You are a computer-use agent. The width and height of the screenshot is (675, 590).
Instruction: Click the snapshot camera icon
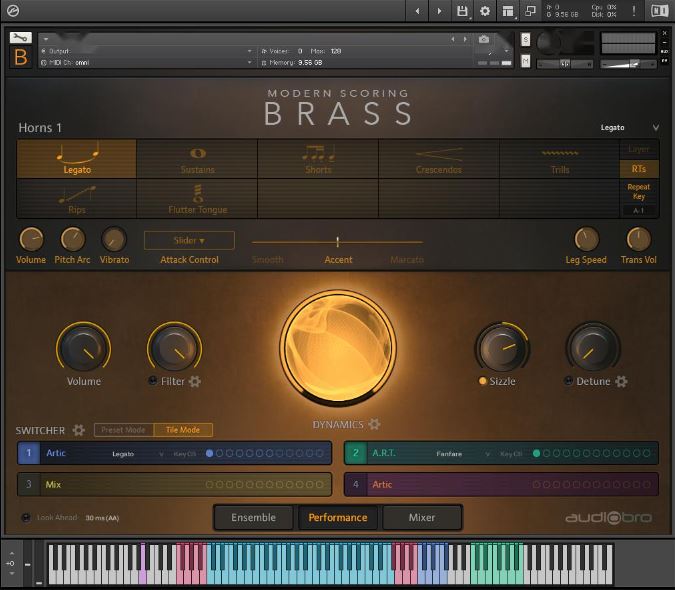pos(484,40)
